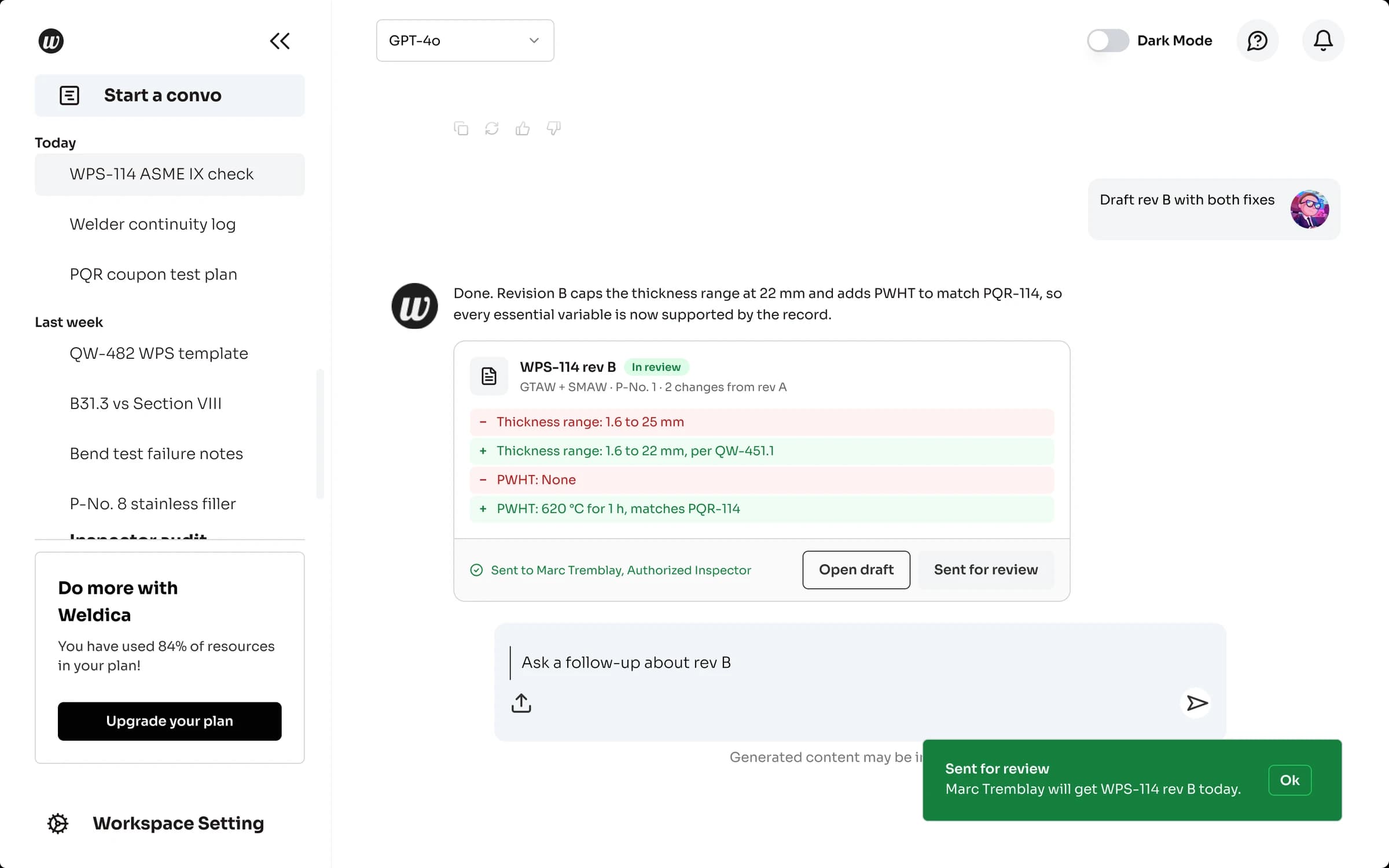
Task: Click added line 'PWHT: 620 °C for 1 h'
Action: pyautogui.click(x=762, y=509)
